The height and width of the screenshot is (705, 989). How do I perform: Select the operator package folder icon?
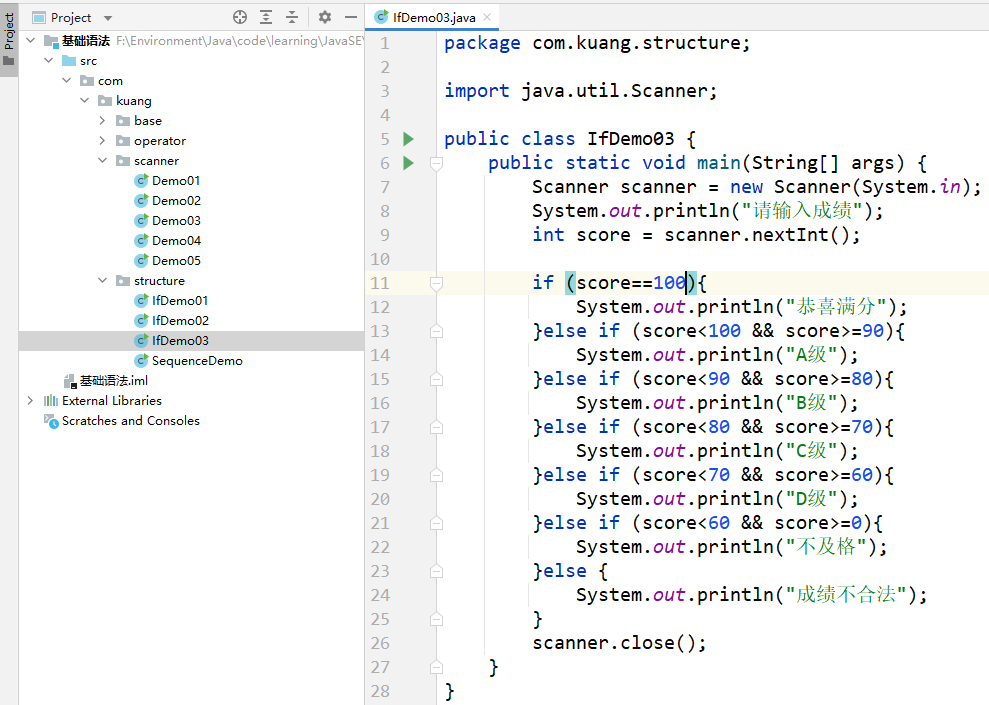[x=123, y=141]
